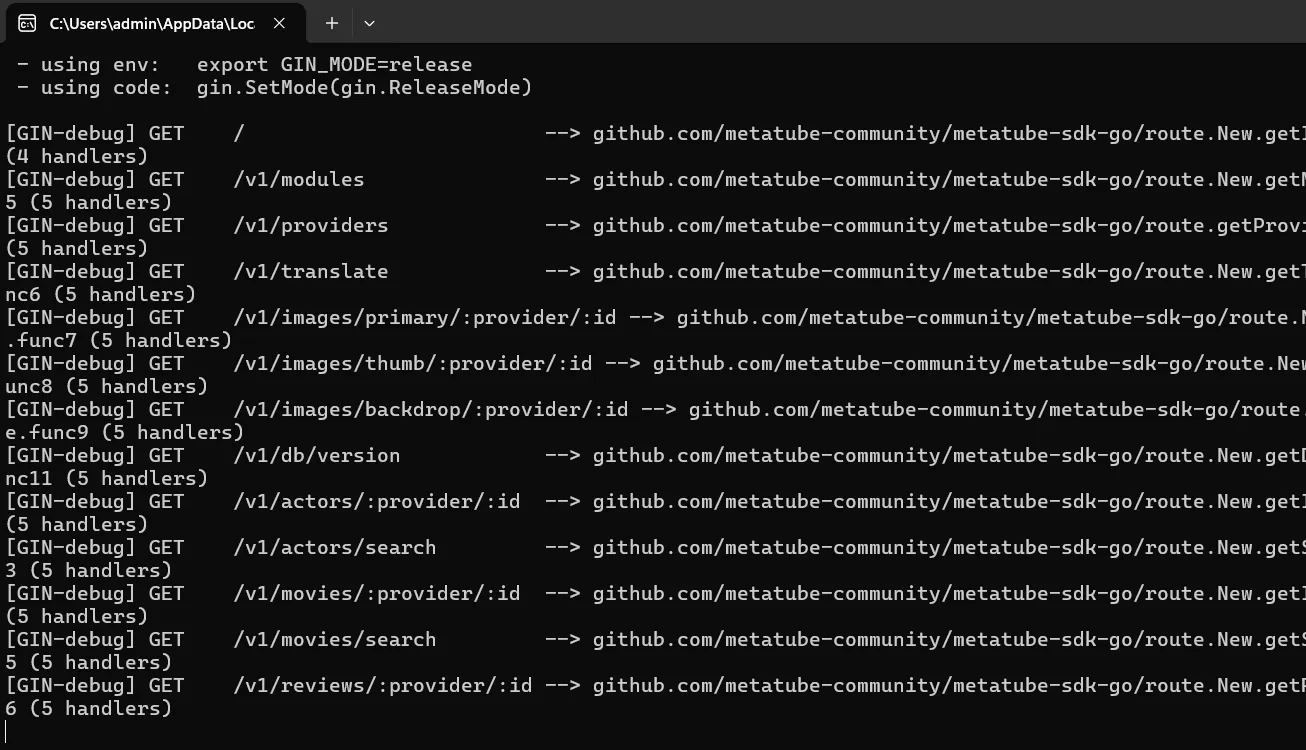
Task: Click the /v1/providers route path
Action: pos(311,226)
